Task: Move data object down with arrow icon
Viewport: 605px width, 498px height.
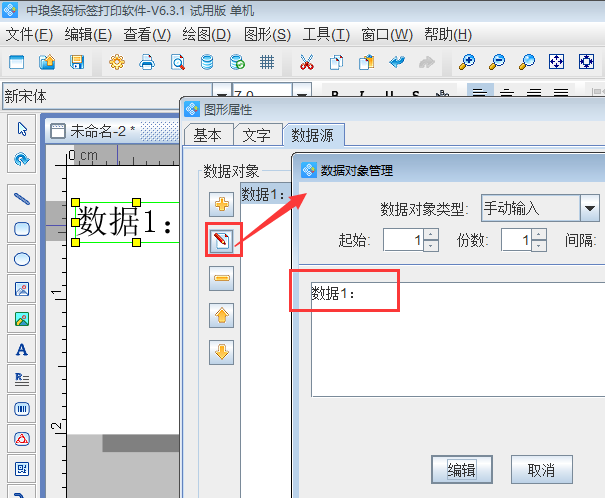Action: coord(221,351)
